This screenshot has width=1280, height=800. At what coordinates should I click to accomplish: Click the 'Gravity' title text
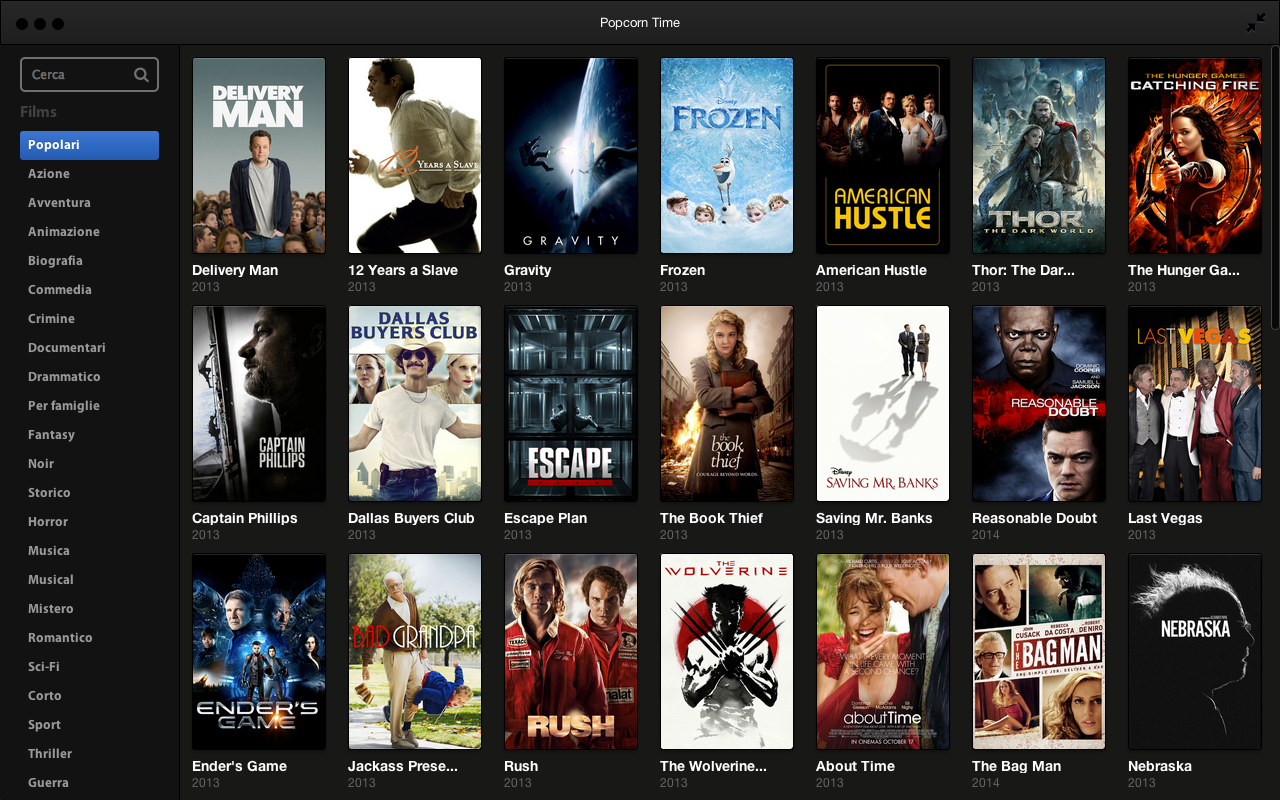coord(528,270)
